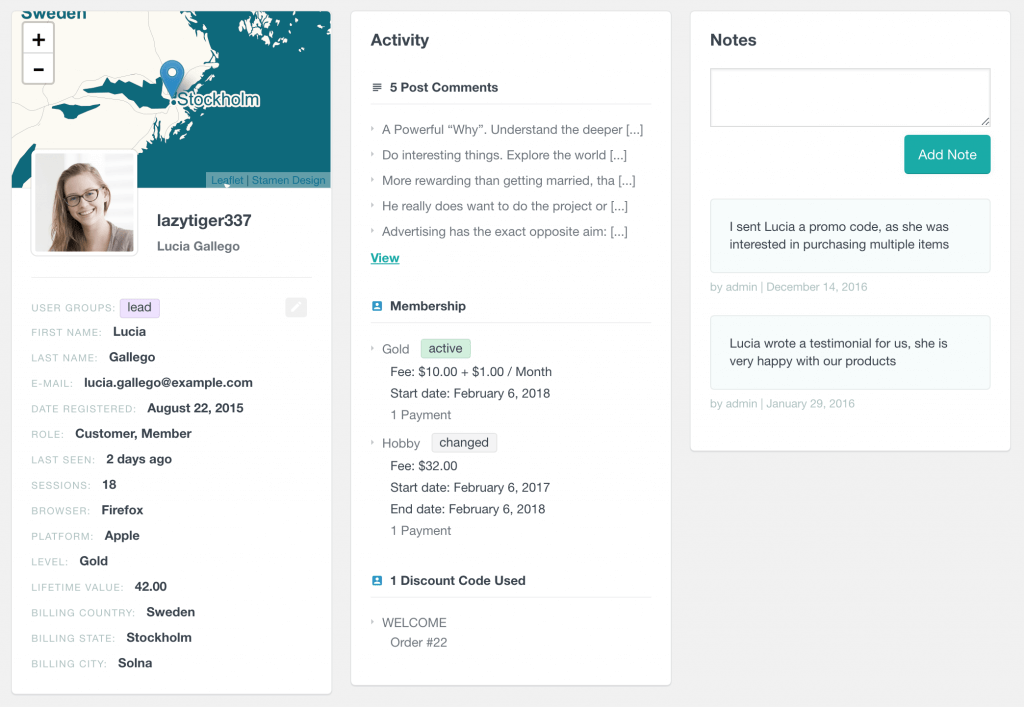Image resolution: width=1024 pixels, height=707 pixels.
Task: Click the edit pencil icon beside User Groups
Action: (295, 307)
